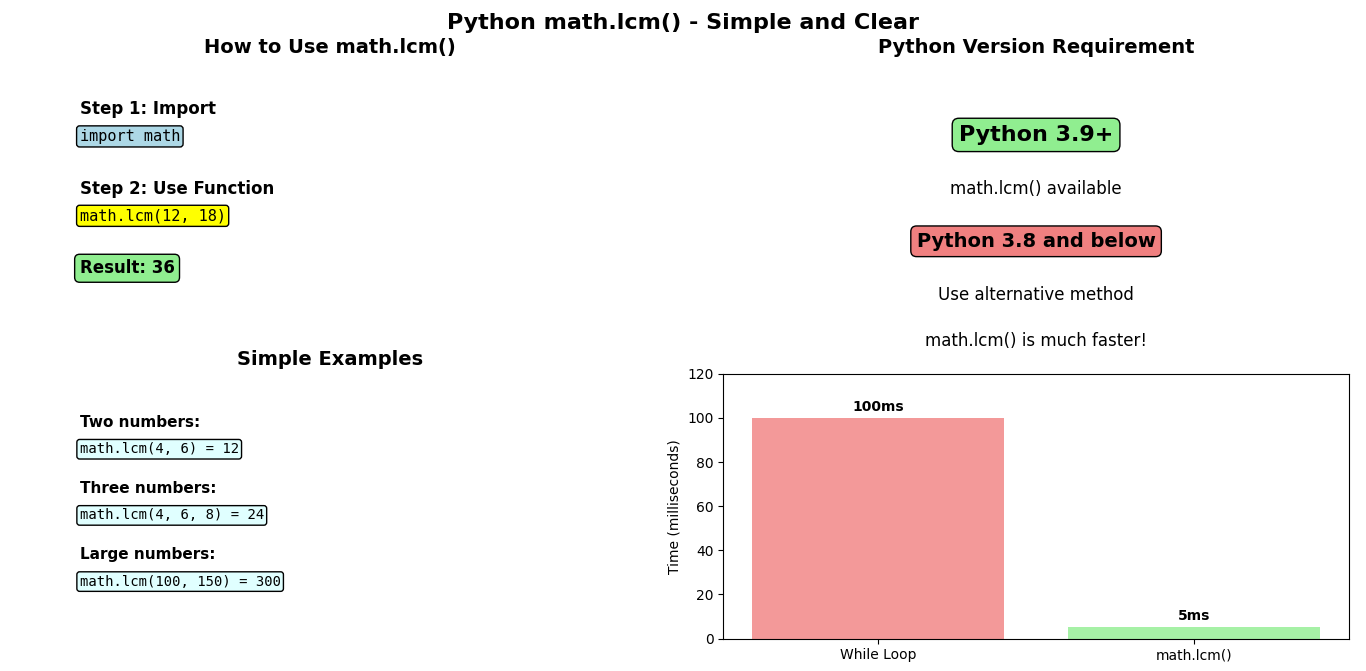Screen dimensions: 1366x671
Task: Click the 'import math' code box
Action: pos(130,136)
